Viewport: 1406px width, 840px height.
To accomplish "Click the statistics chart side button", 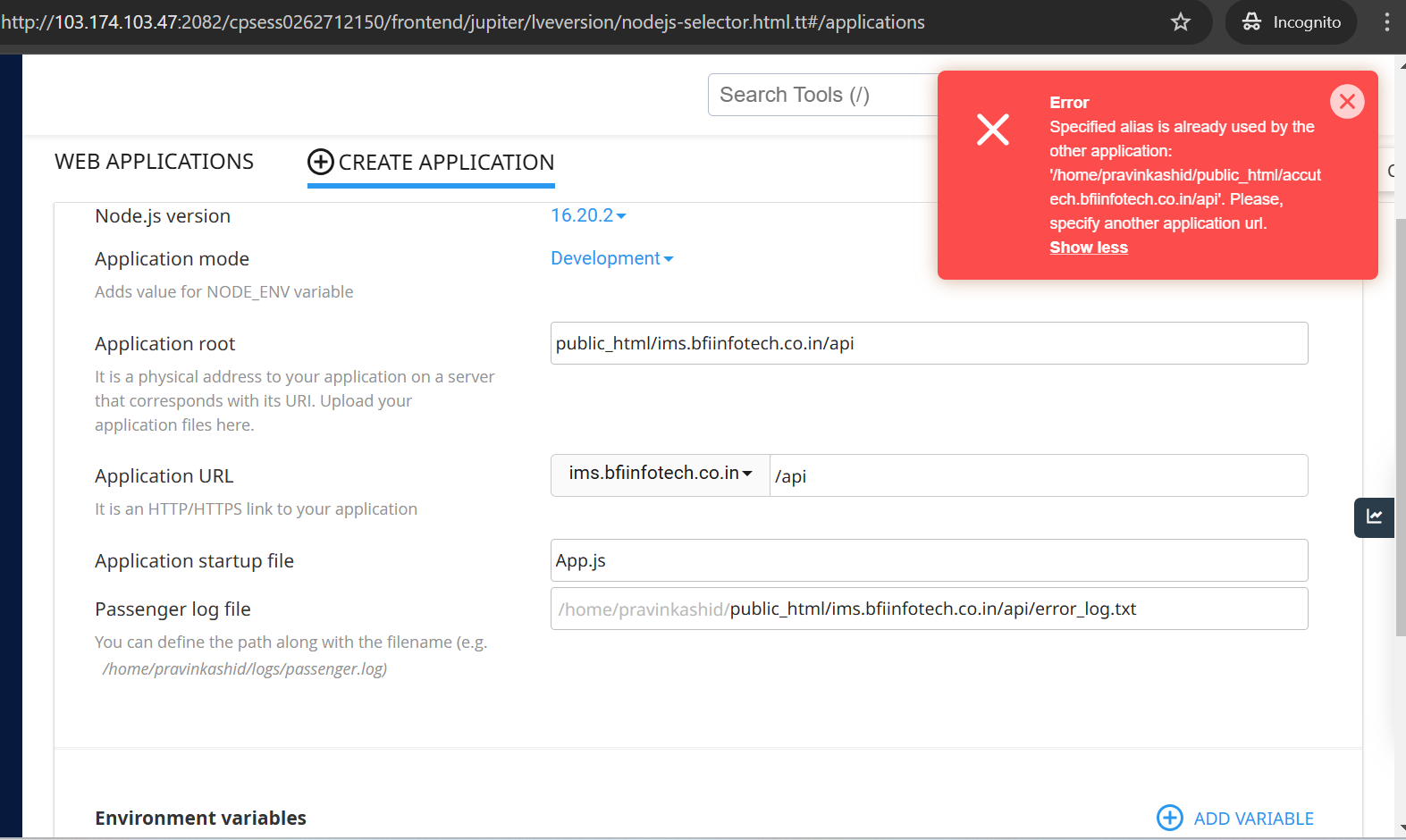I will pos(1374,517).
